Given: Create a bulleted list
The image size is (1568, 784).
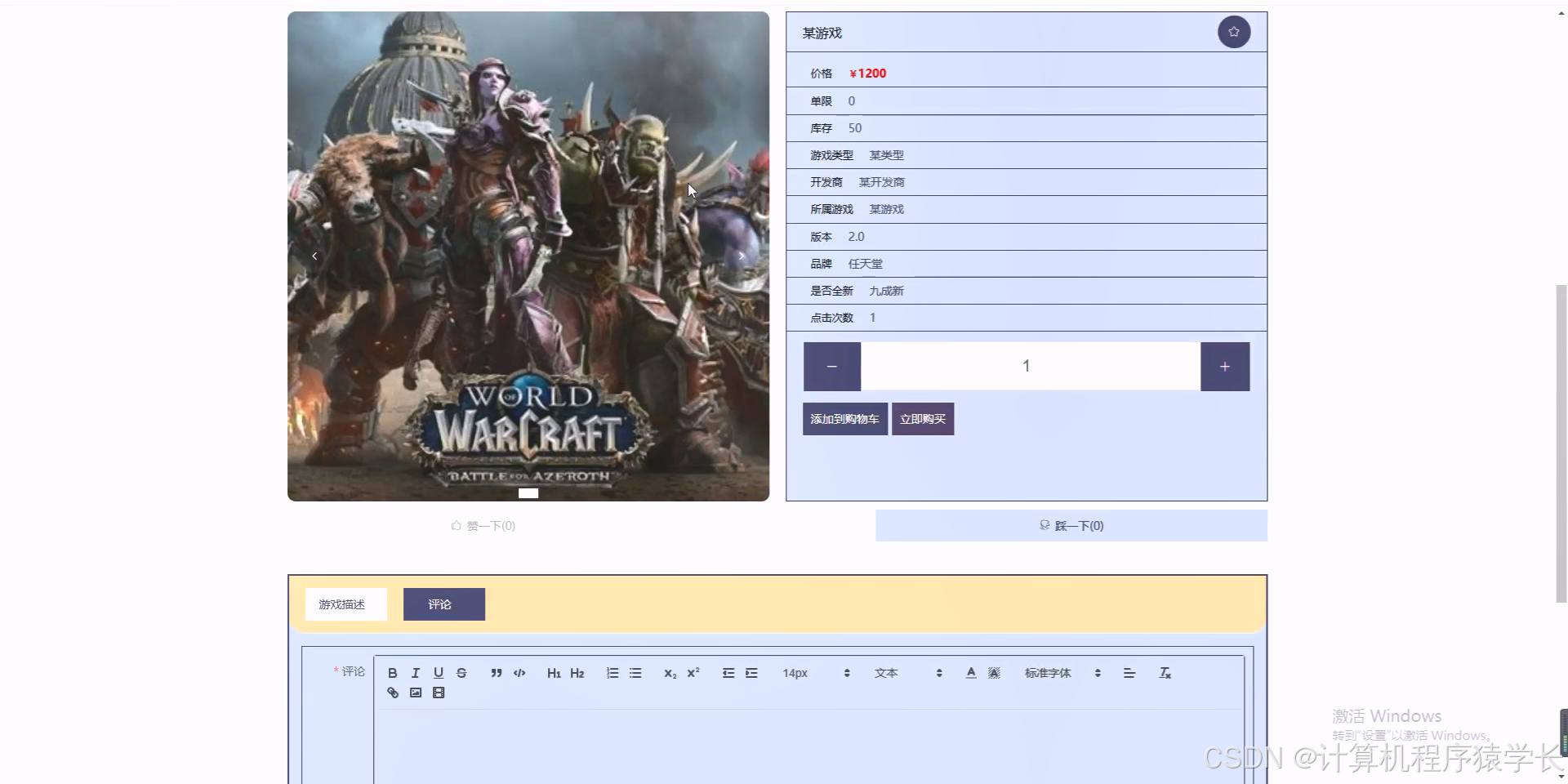Looking at the screenshot, I should (x=635, y=673).
